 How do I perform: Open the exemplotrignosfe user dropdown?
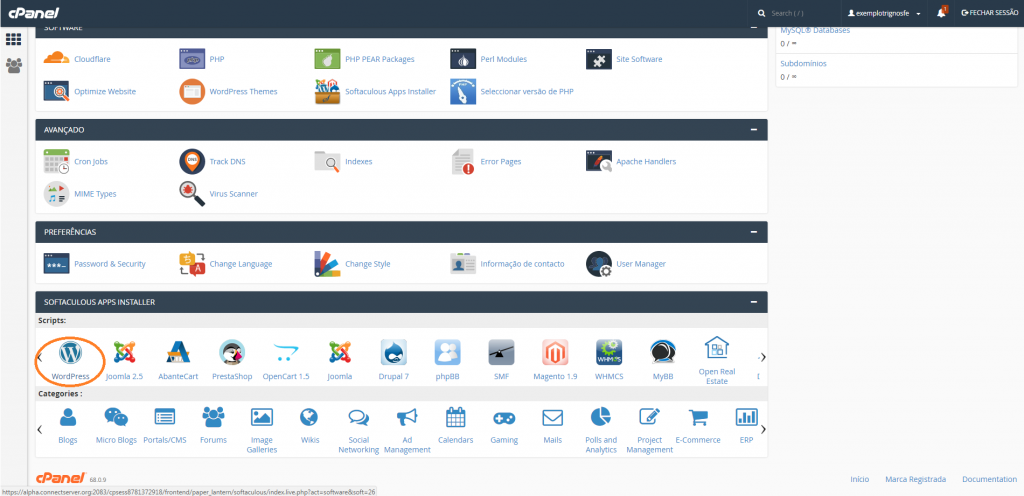(884, 13)
